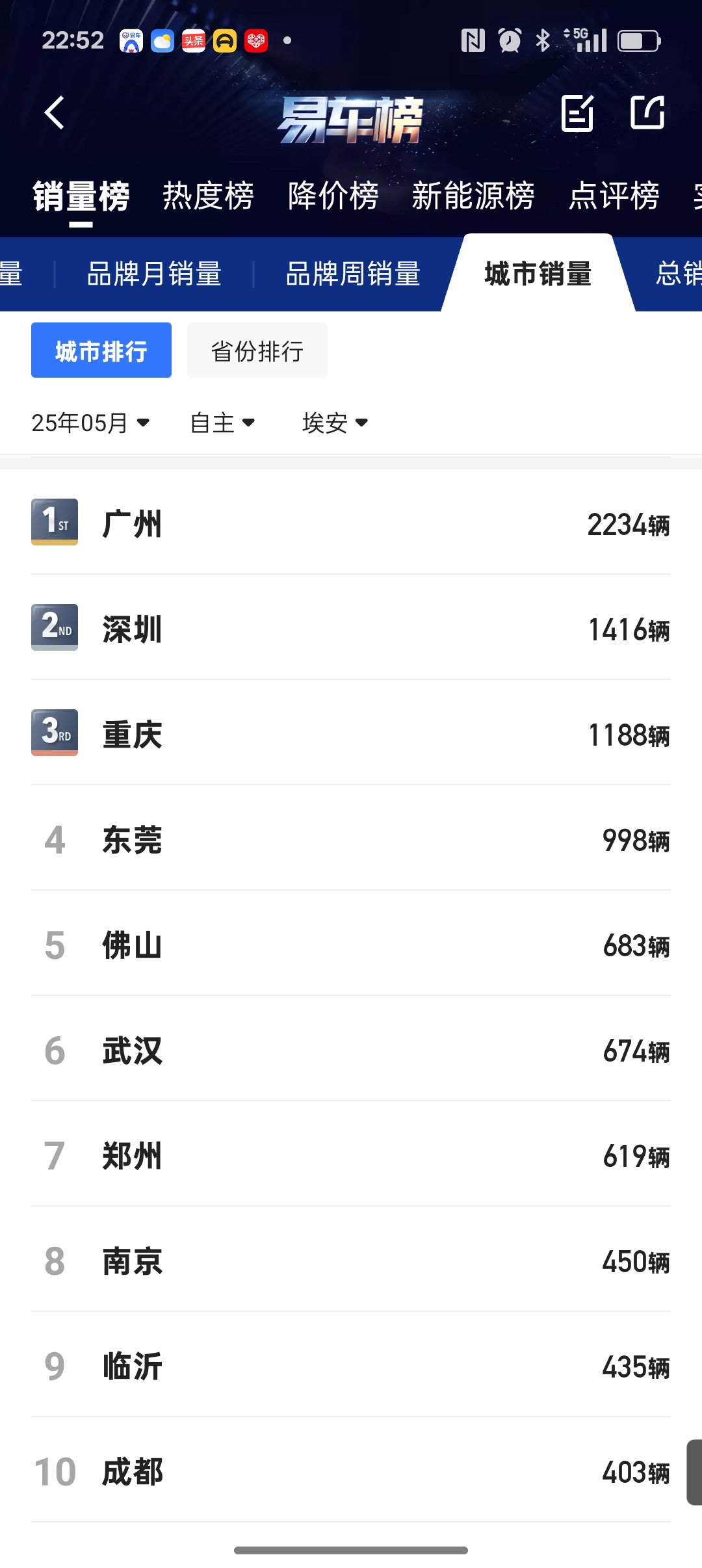Tap the share icon in header
Viewport: 702px width, 1568px height.
647,112
